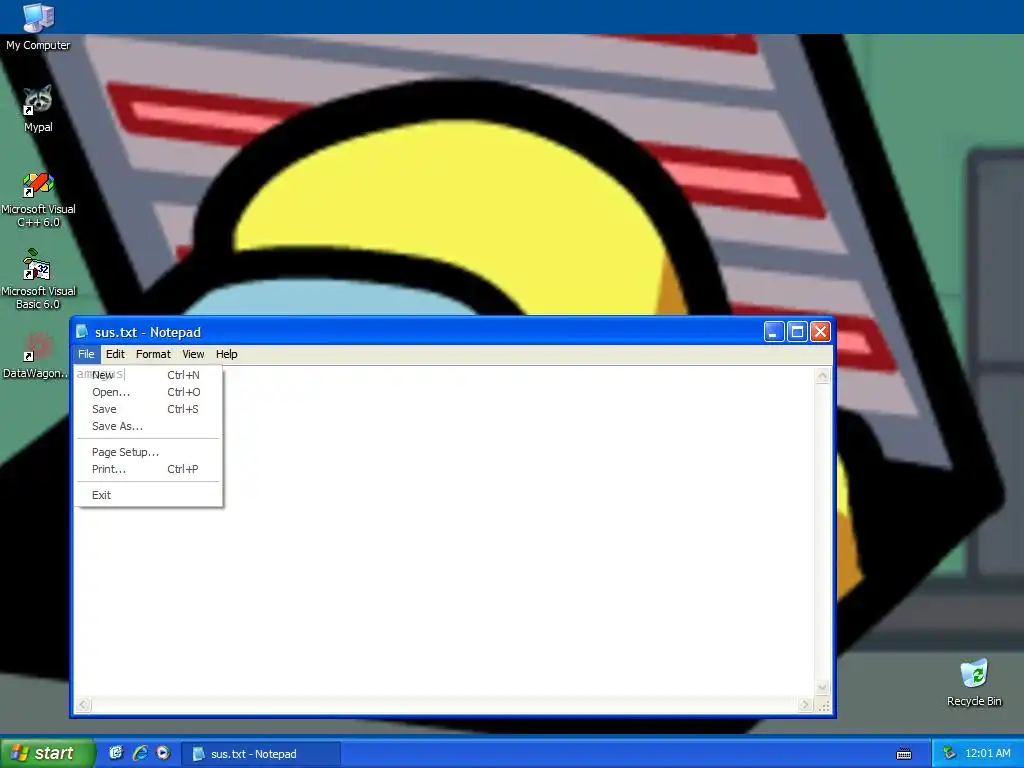This screenshot has height=768, width=1024.
Task: Select the Mypal browser shortcut
Action: point(38,109)
